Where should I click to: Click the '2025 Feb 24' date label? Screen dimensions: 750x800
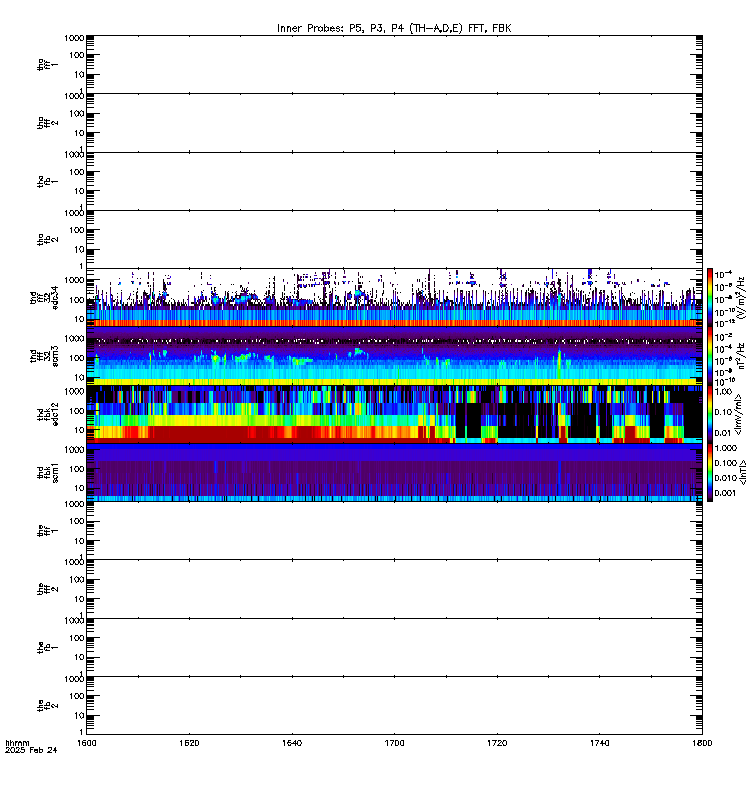tap(31, 751)
